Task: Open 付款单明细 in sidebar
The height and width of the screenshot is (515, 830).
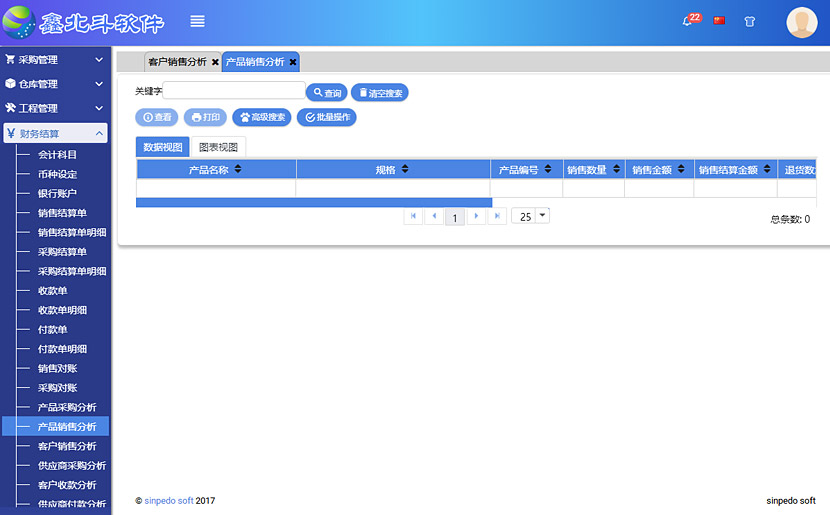Action: (x=62, y=349)
